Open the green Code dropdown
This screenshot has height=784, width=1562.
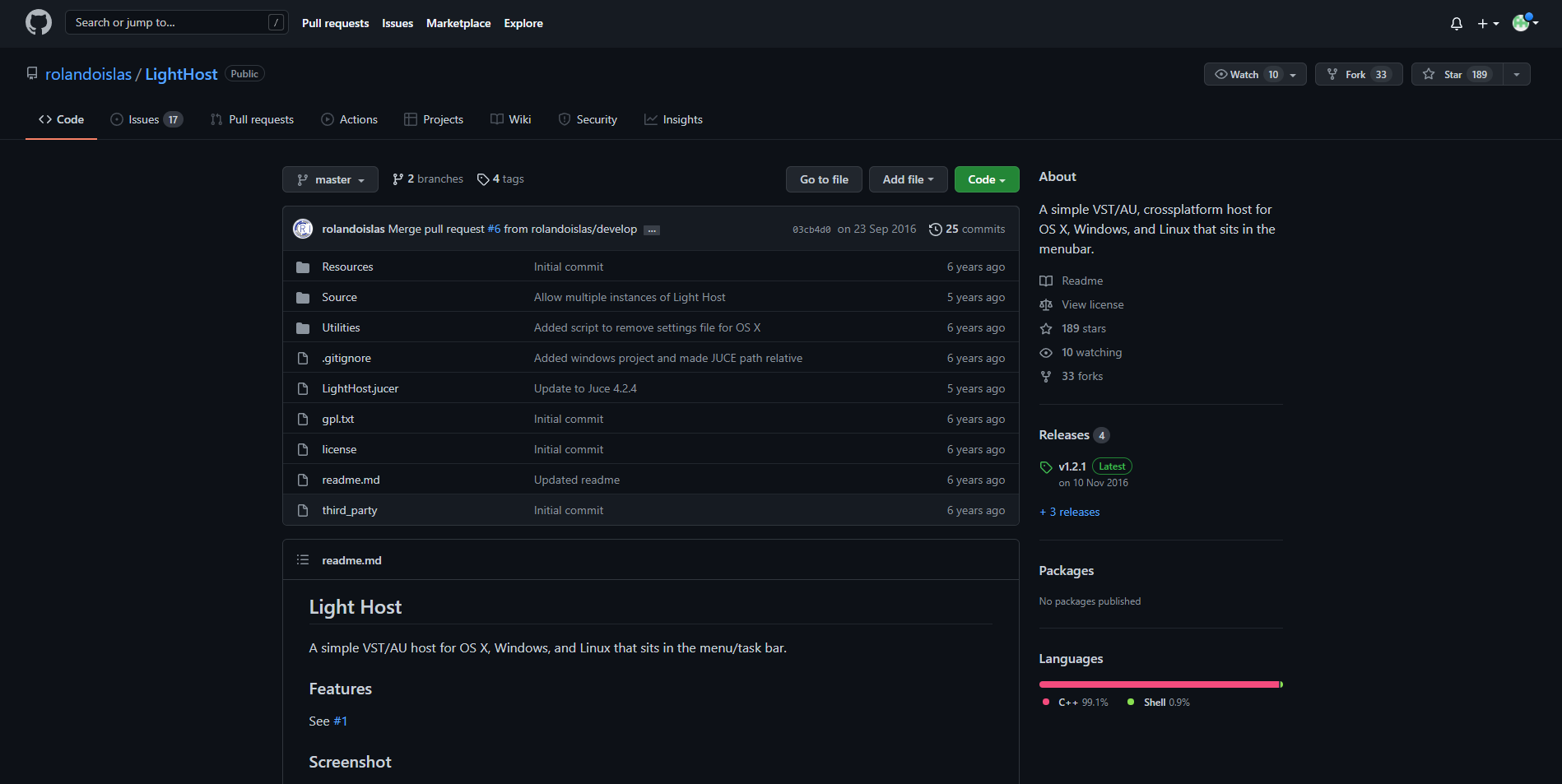987,179
